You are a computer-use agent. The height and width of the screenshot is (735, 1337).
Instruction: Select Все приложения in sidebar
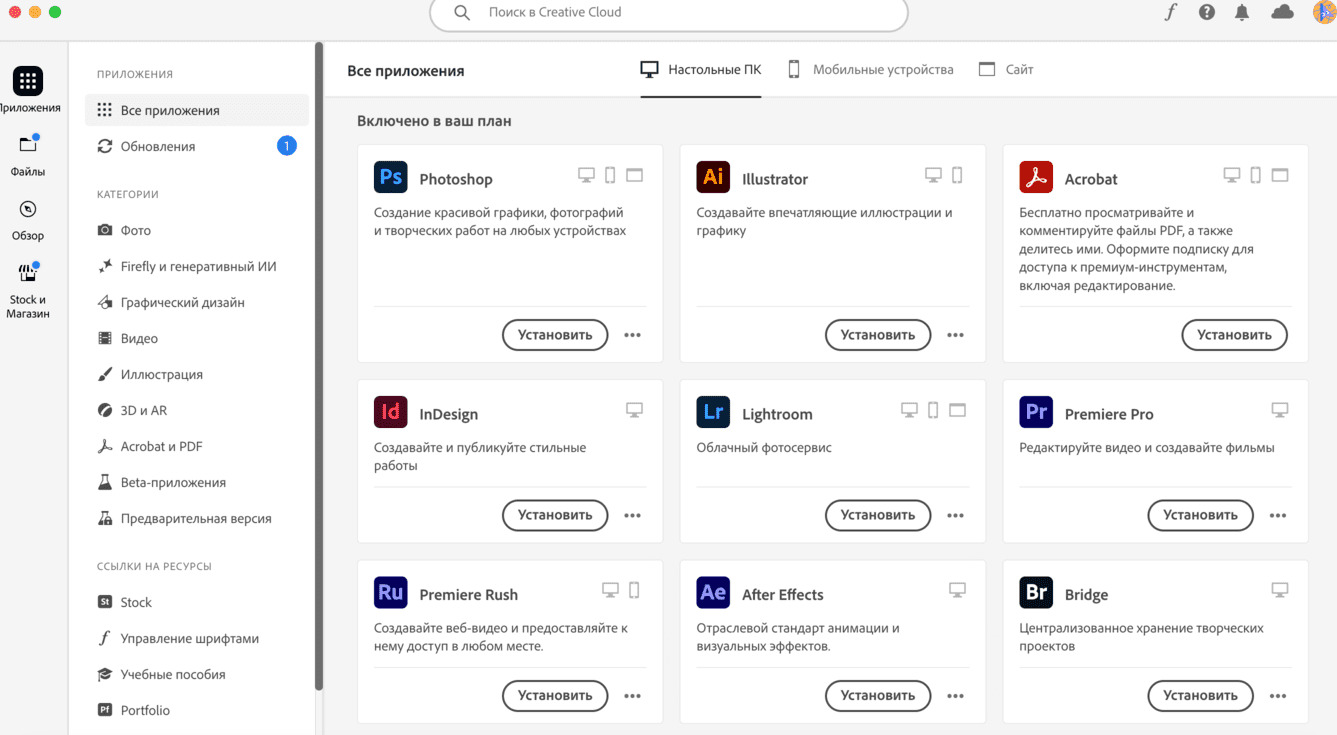click(x=197, y=110)
